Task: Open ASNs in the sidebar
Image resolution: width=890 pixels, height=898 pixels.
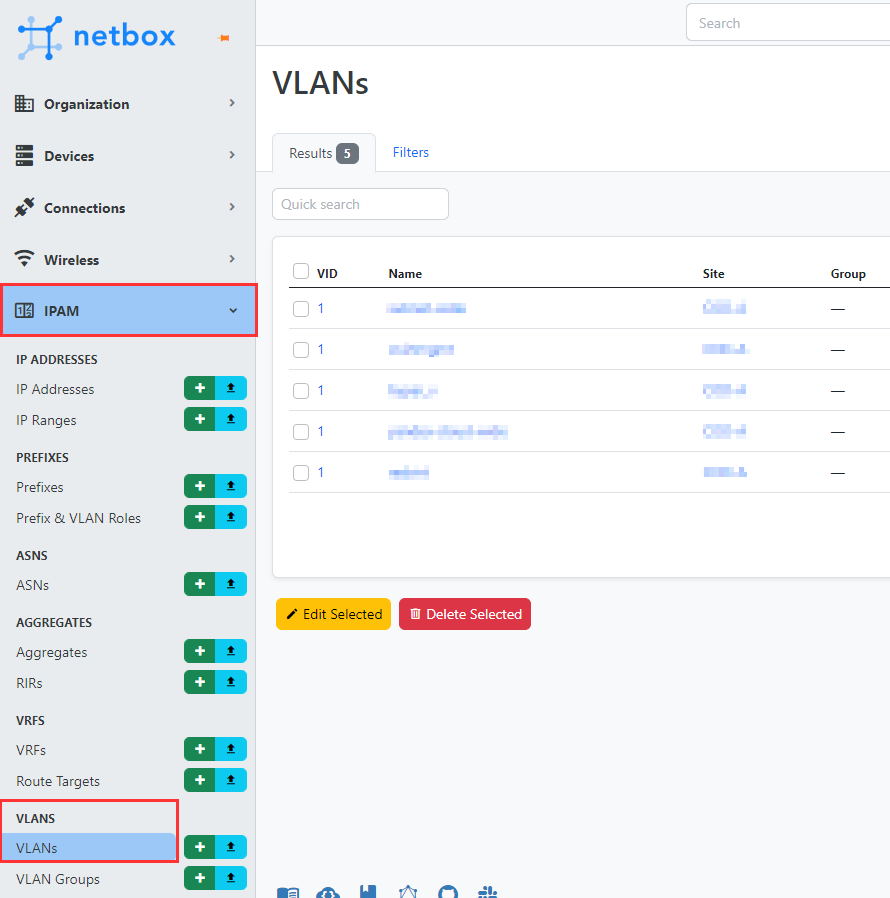Action: pos(32,585)
